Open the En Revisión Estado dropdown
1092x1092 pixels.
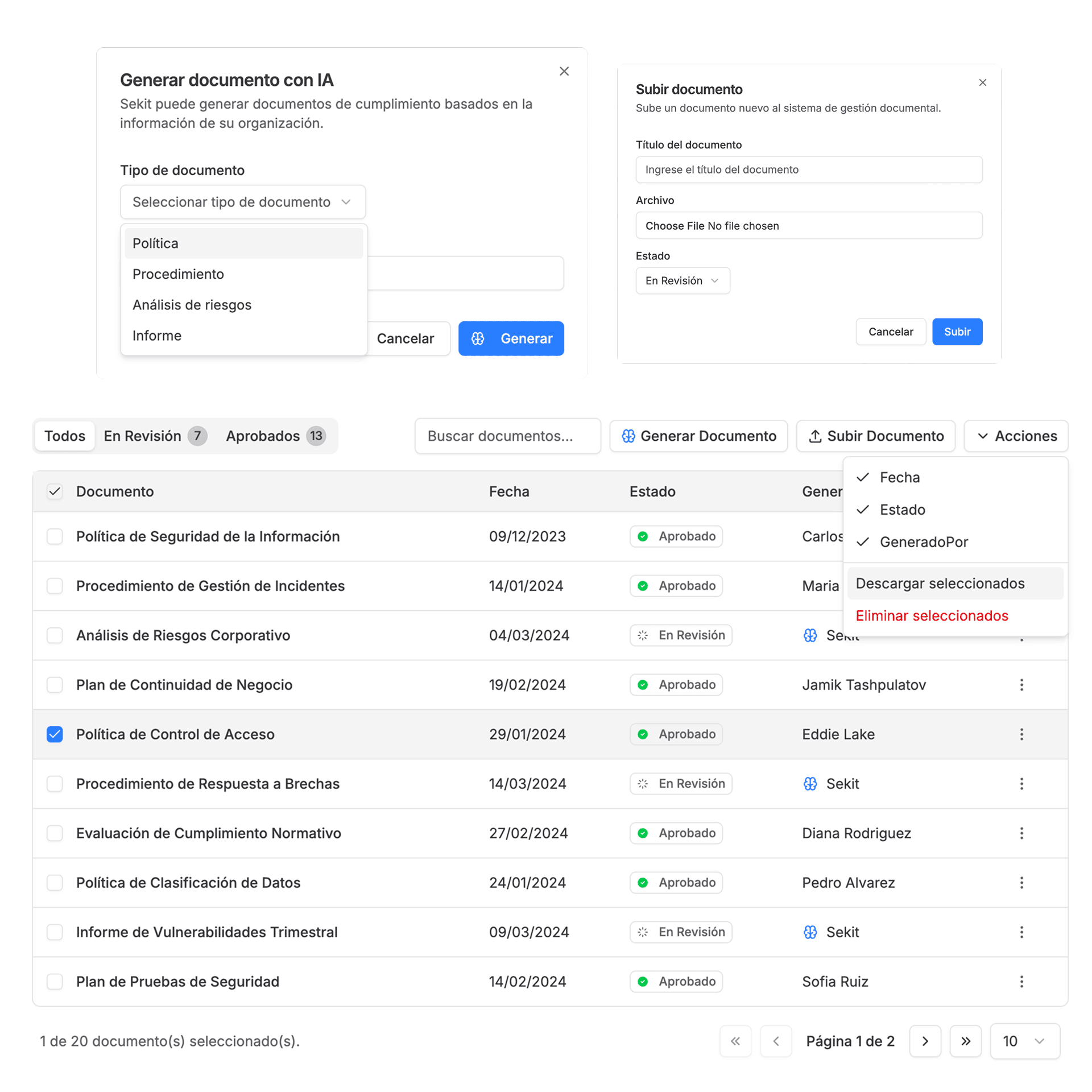tap(682, 281)
